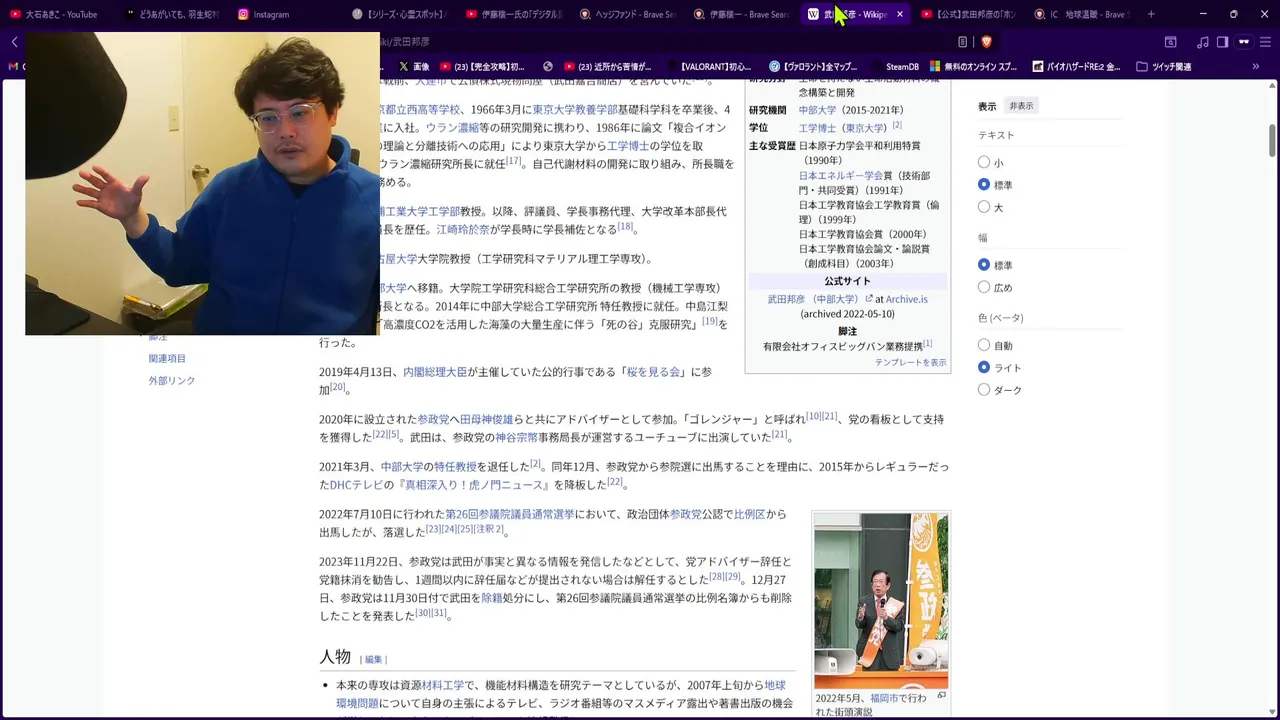
Task: Follow 神谷宗幣 link
Action: coord(517,437)
